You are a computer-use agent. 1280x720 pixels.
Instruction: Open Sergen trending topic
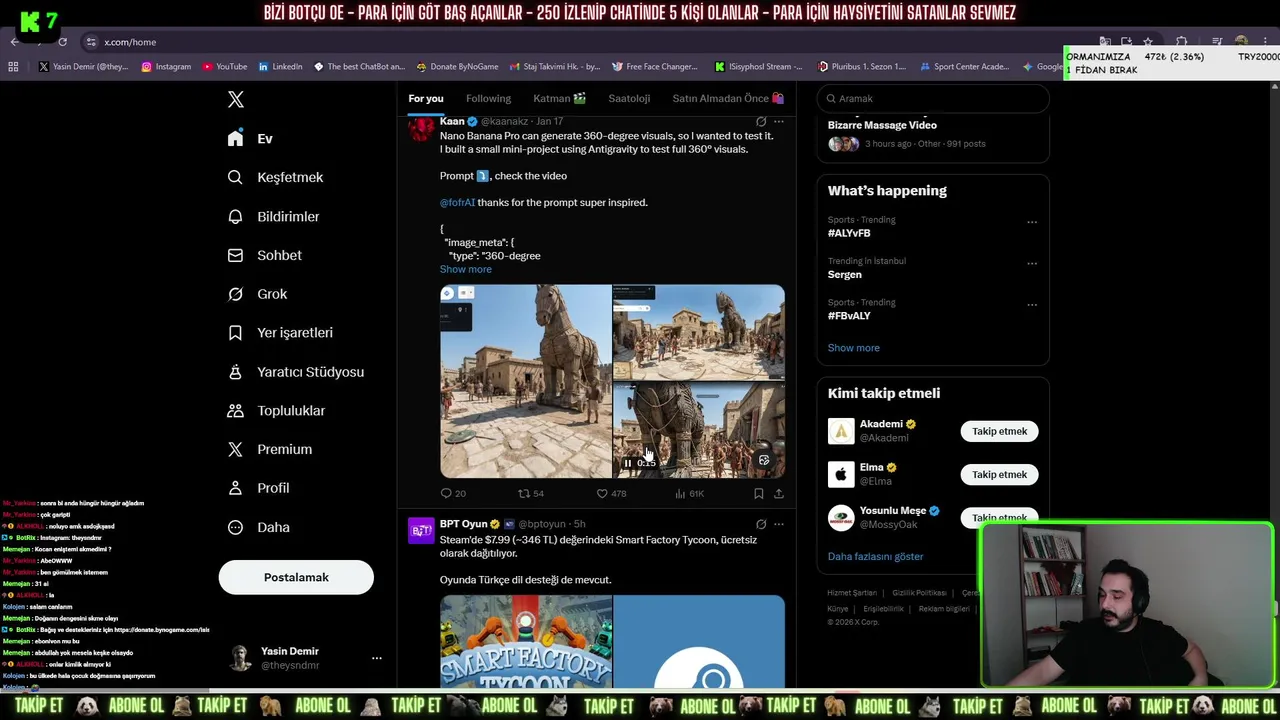click(x=844, y=274)
